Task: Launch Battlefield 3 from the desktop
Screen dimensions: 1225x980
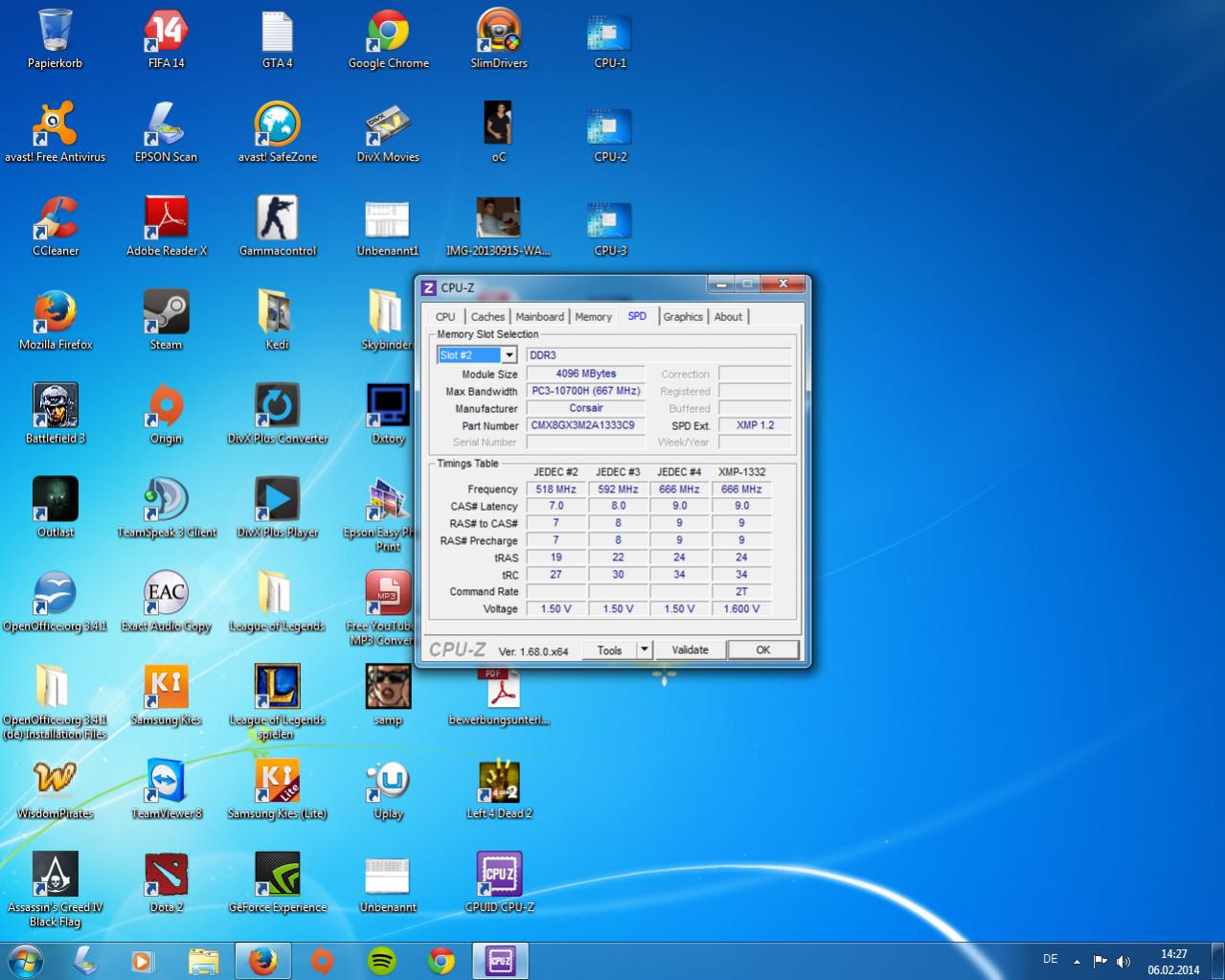Action: [x=56, y=407]
